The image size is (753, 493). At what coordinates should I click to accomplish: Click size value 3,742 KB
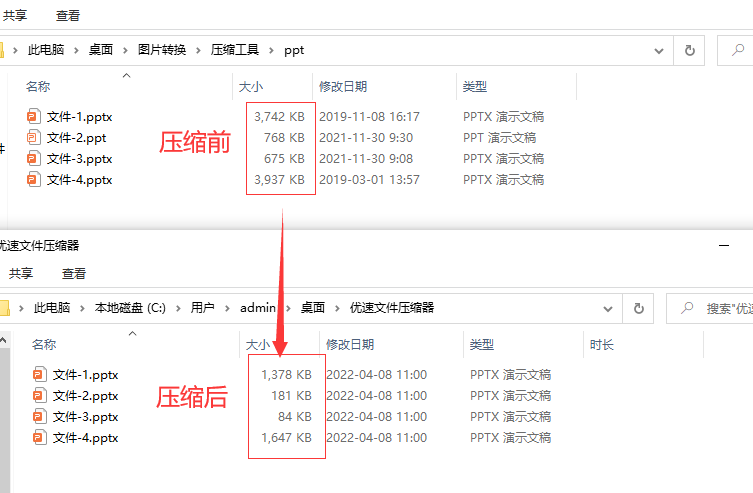pyautogui.click(x=279, y=117)
